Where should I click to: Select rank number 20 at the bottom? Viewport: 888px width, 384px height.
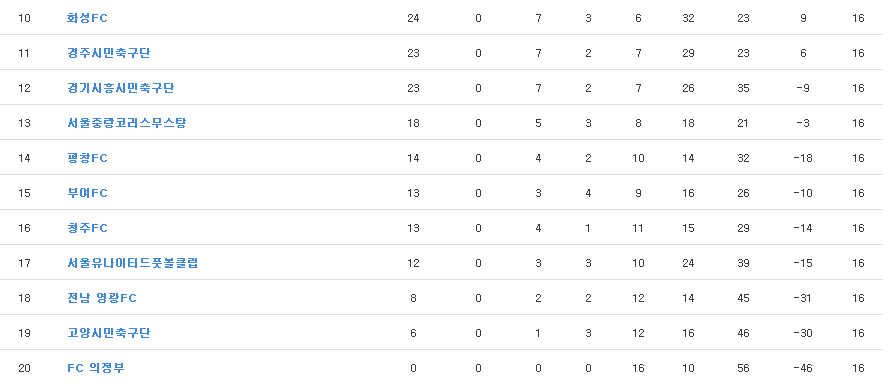pyautogui.click(x=24, y=368)
